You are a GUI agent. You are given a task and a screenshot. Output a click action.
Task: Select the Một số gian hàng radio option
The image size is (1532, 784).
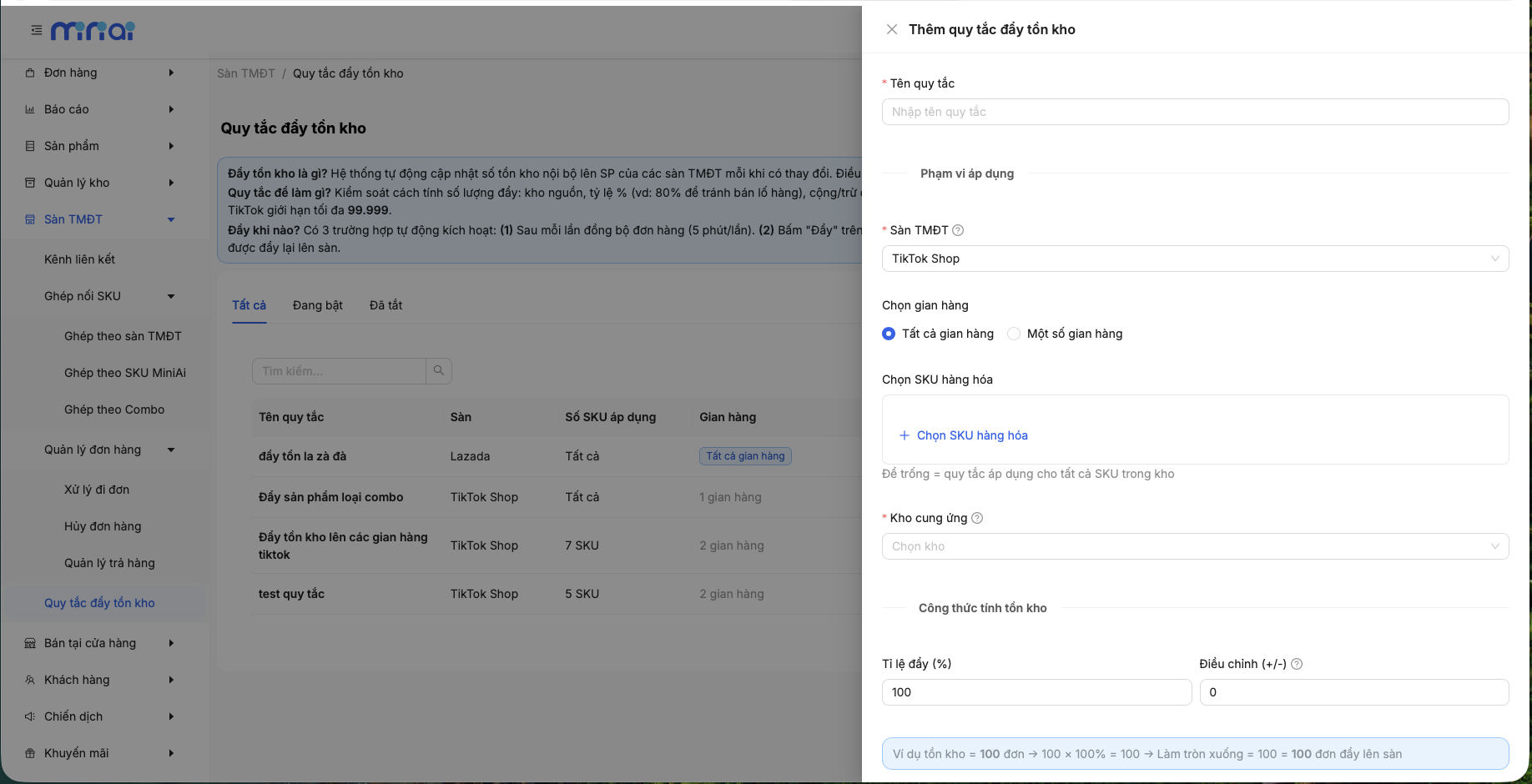click(x=1014, y=334)
